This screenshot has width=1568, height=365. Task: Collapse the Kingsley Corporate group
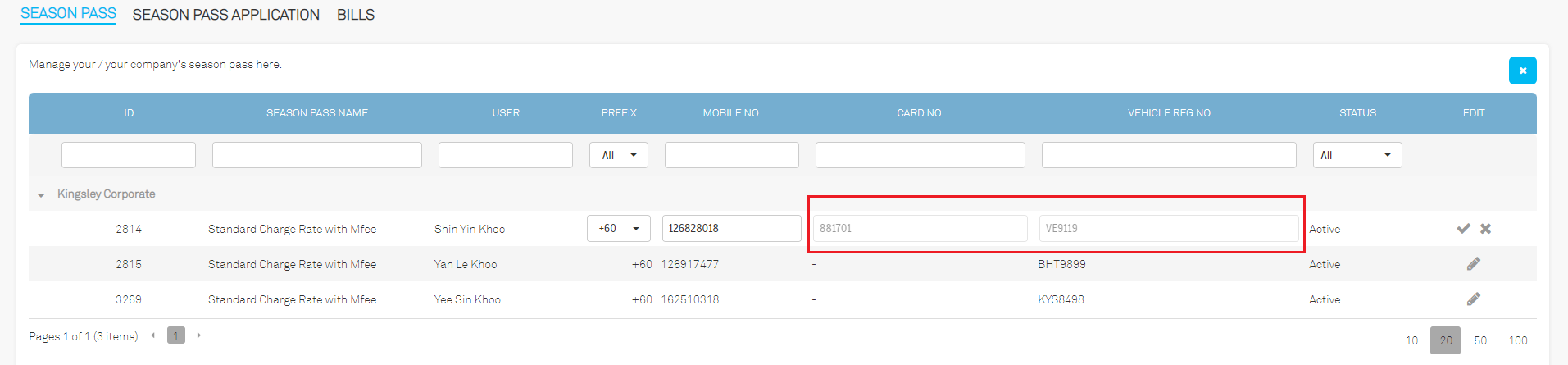[41, 195]
